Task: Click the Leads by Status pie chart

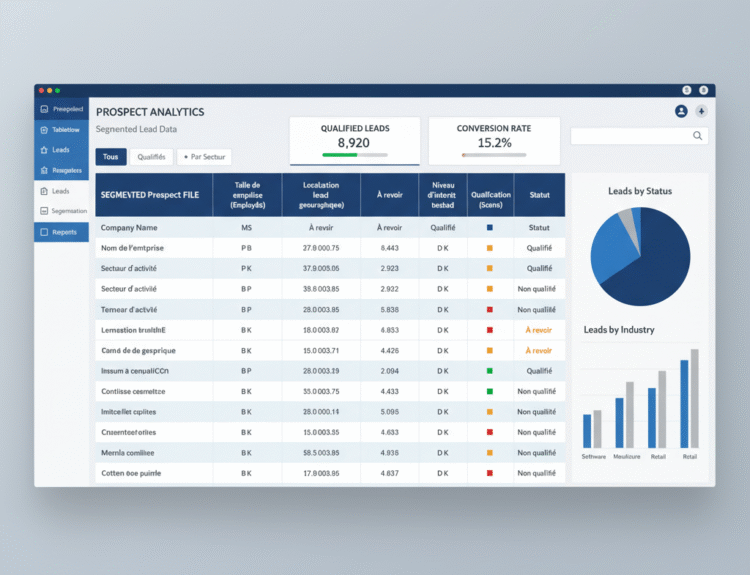Action: click(639, 256)
